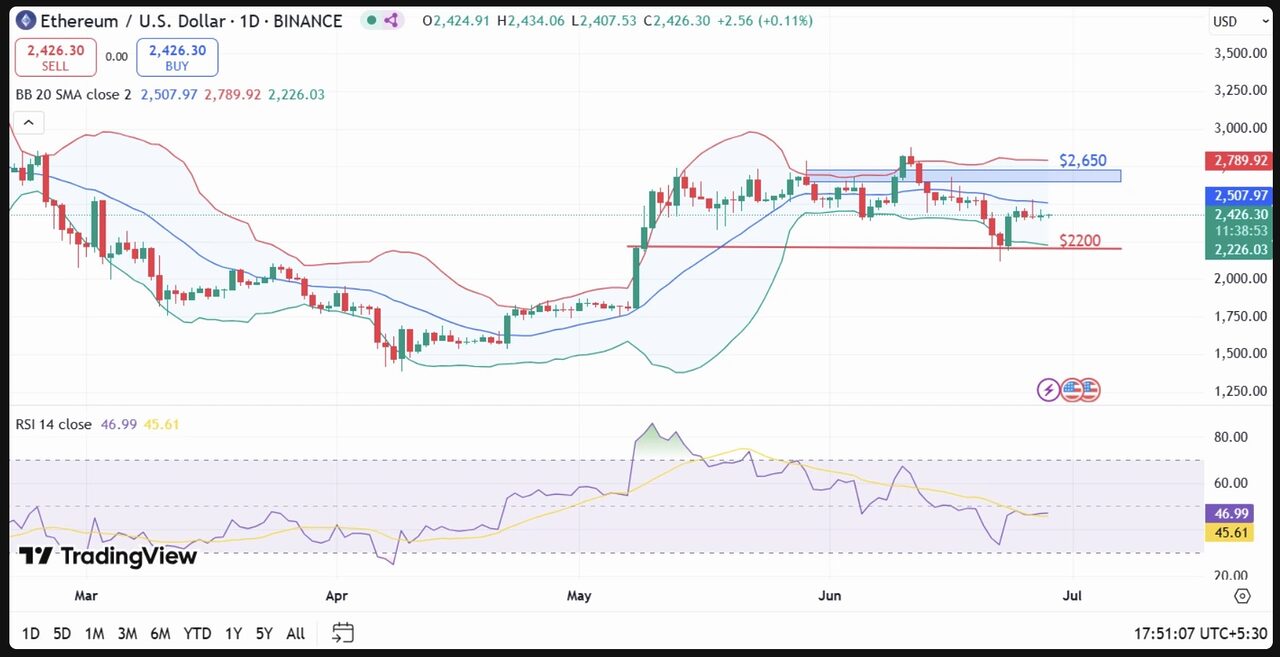The image size is (1280, 657).
Task: Choose the YTD time range
Action: click(x=197, y=633)
